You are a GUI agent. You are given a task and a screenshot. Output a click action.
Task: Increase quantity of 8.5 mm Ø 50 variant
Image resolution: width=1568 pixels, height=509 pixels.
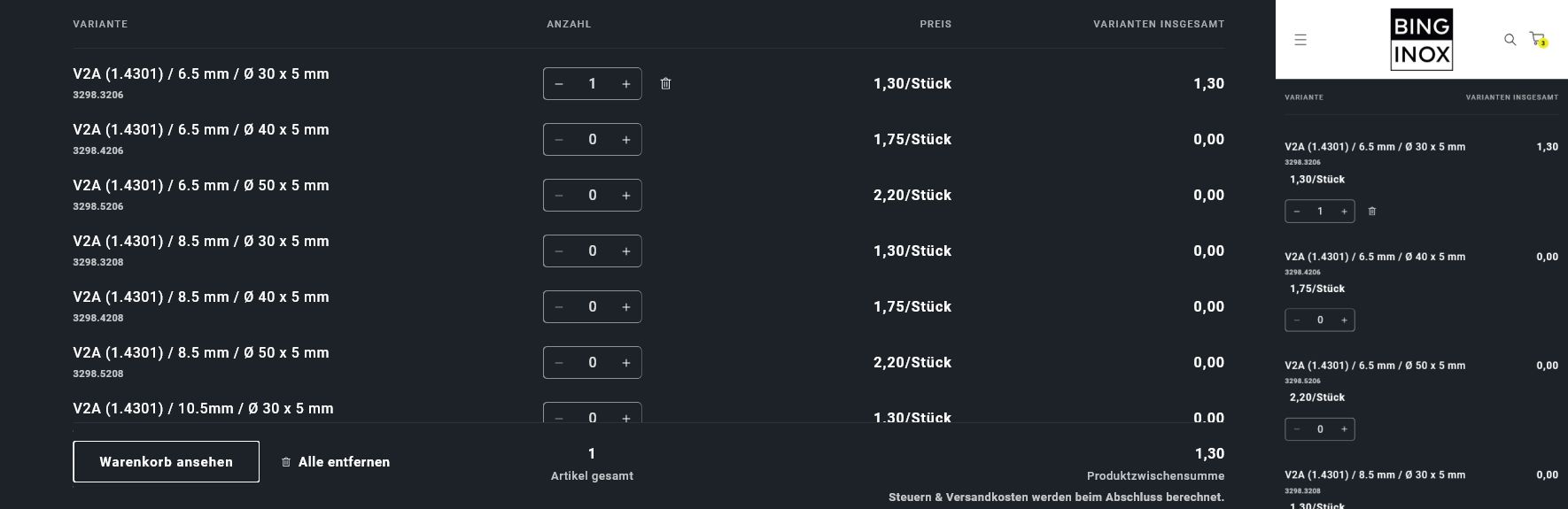(x=626, y=363)
